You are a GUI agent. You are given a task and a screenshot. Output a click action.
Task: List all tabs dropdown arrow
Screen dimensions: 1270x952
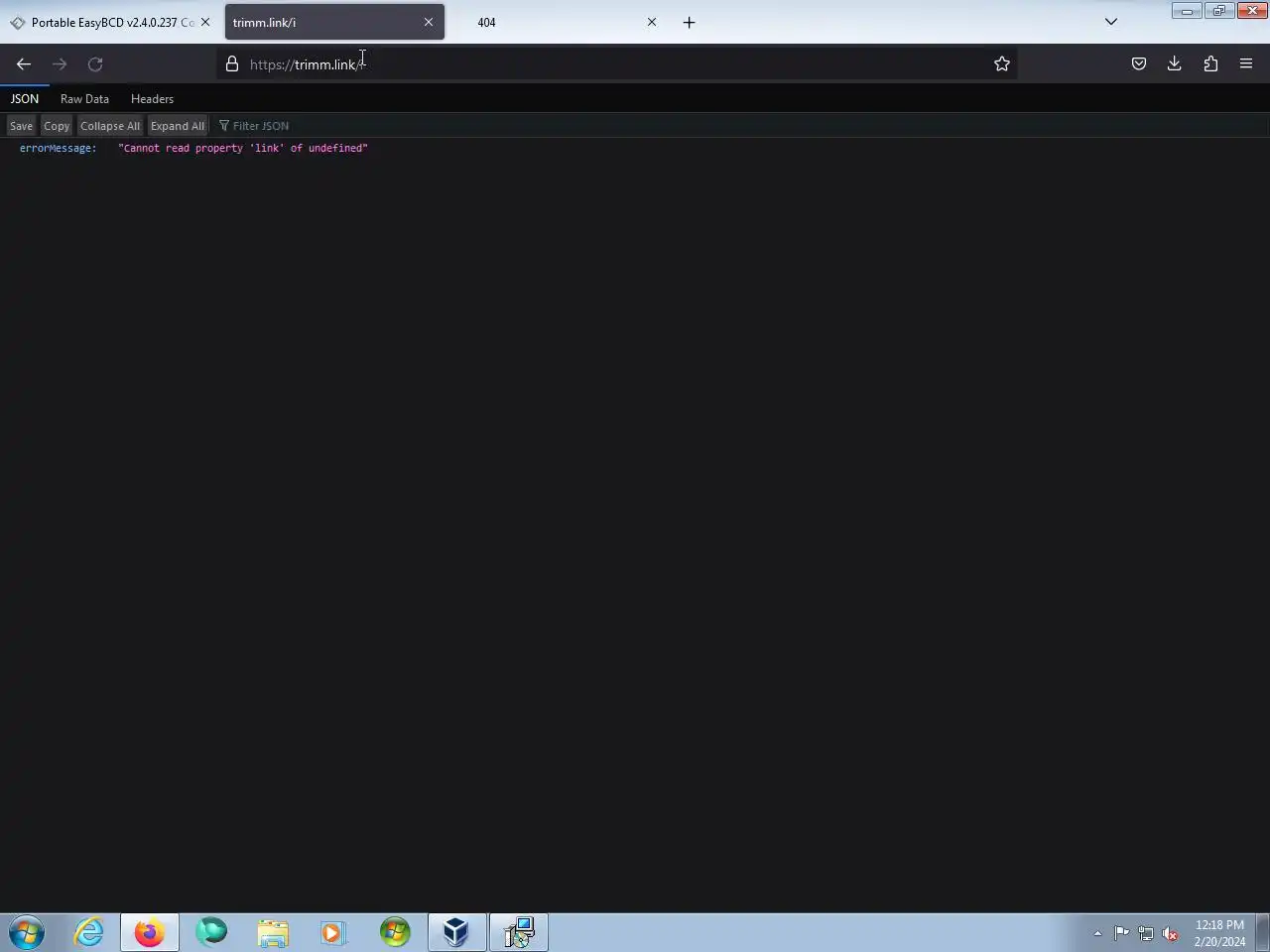coord(1111,22)
